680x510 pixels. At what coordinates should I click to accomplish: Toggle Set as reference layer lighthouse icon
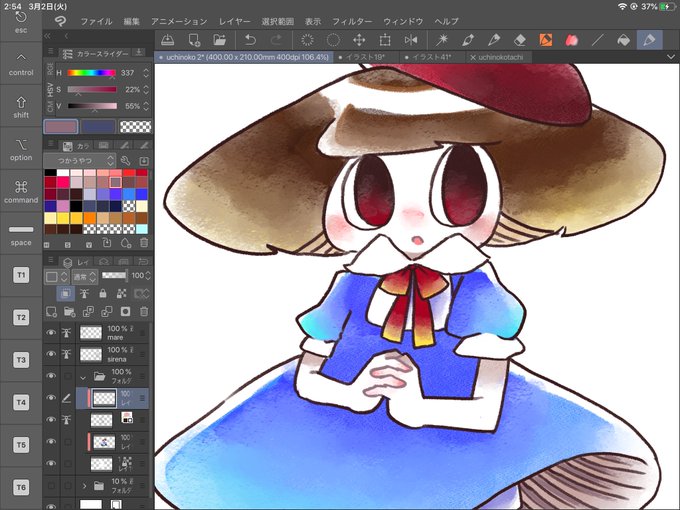click(84, 294)
